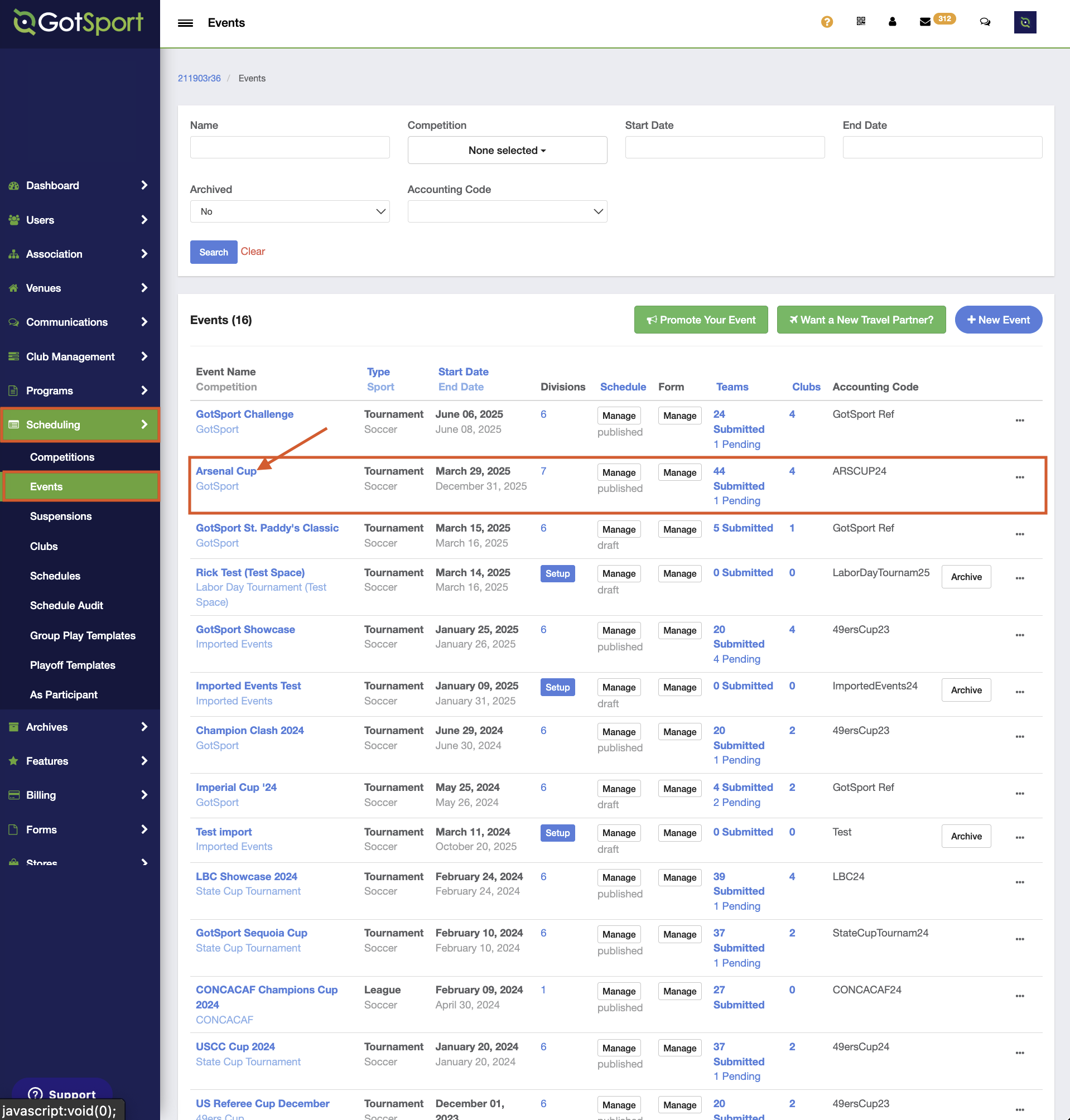This screenshot has height=1120, width=1070.
Task: Open ellipsis menu for GotSport St. Paddy's Classic
Action: click(1020, 535)
